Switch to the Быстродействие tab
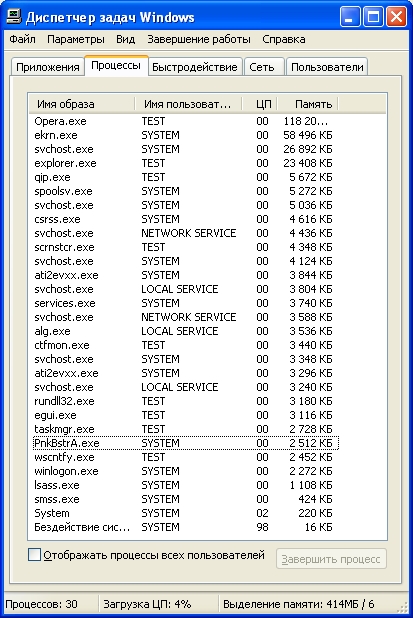 [x=195, y=67]
